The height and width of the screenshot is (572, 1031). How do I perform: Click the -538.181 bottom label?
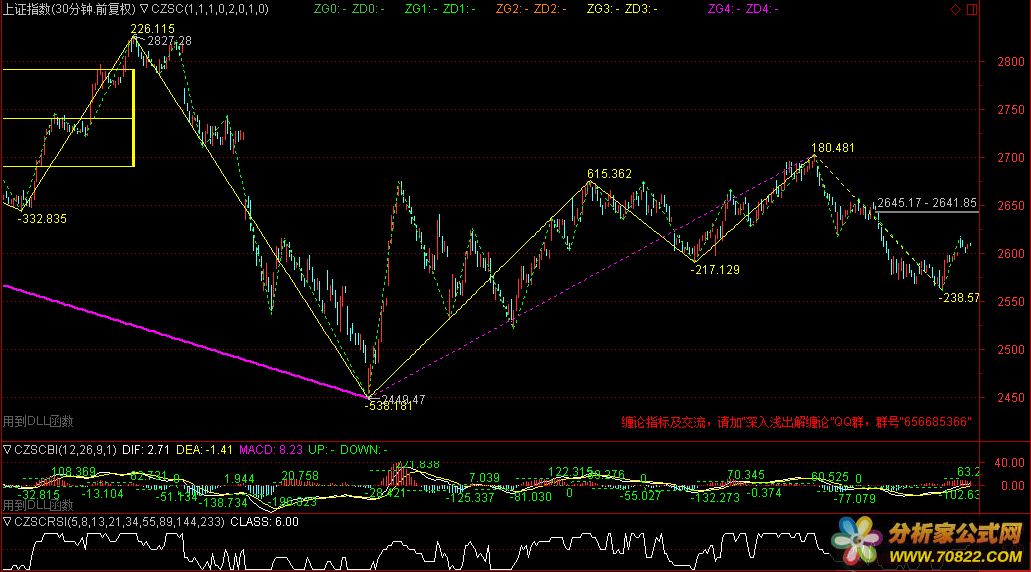pyautogui.click(x=389, y=406)
